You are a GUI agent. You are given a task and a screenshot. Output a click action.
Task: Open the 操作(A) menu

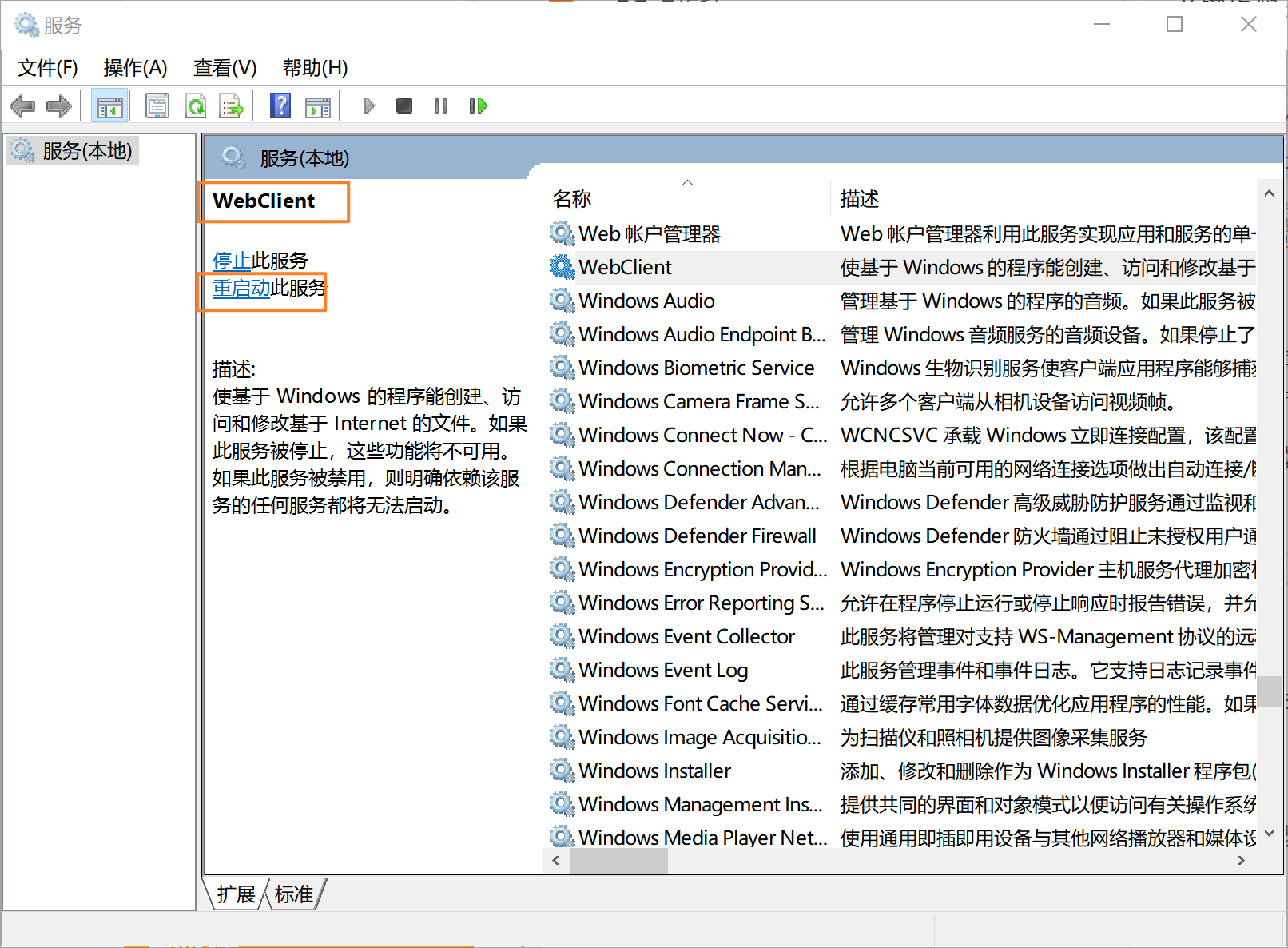[x=135, y=68]
